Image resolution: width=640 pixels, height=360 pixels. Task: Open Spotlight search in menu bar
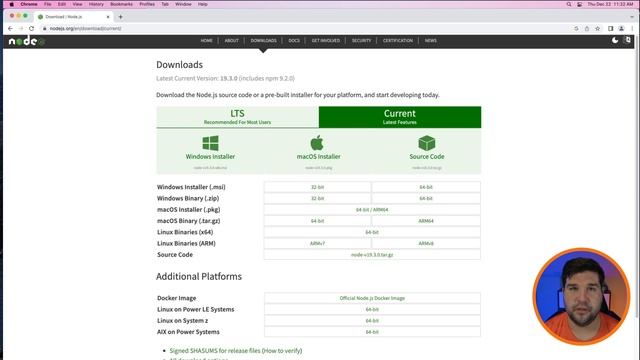tap(569, 4)
